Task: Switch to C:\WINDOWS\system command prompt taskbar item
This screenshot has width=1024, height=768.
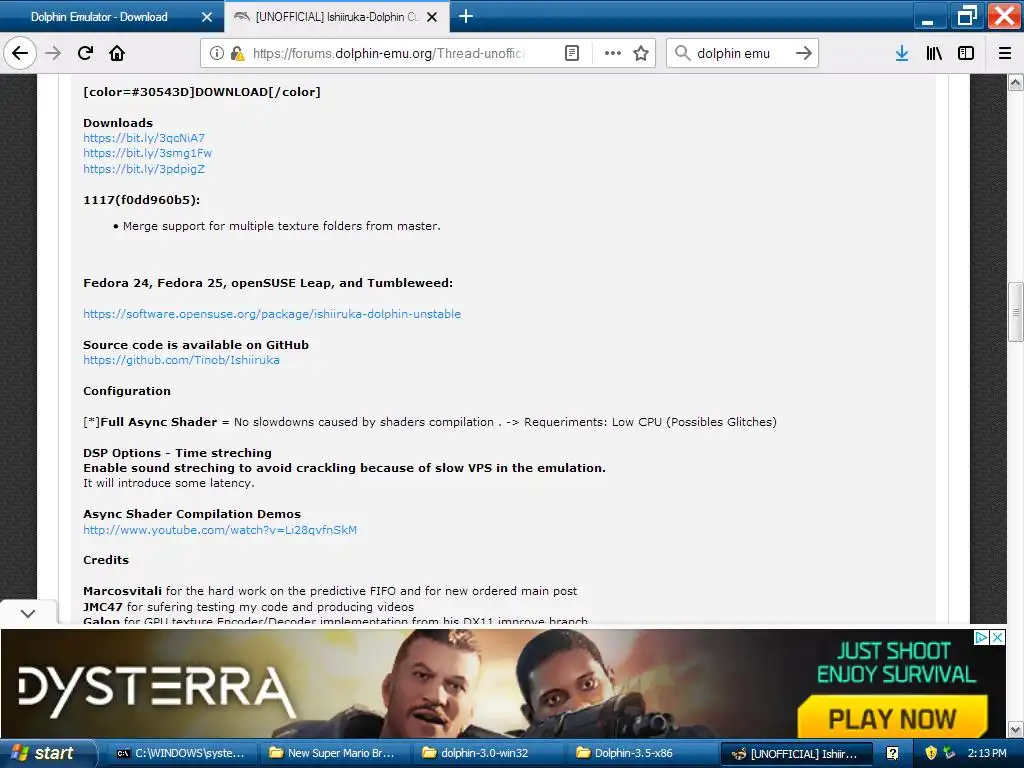Action: coord(182,753)
